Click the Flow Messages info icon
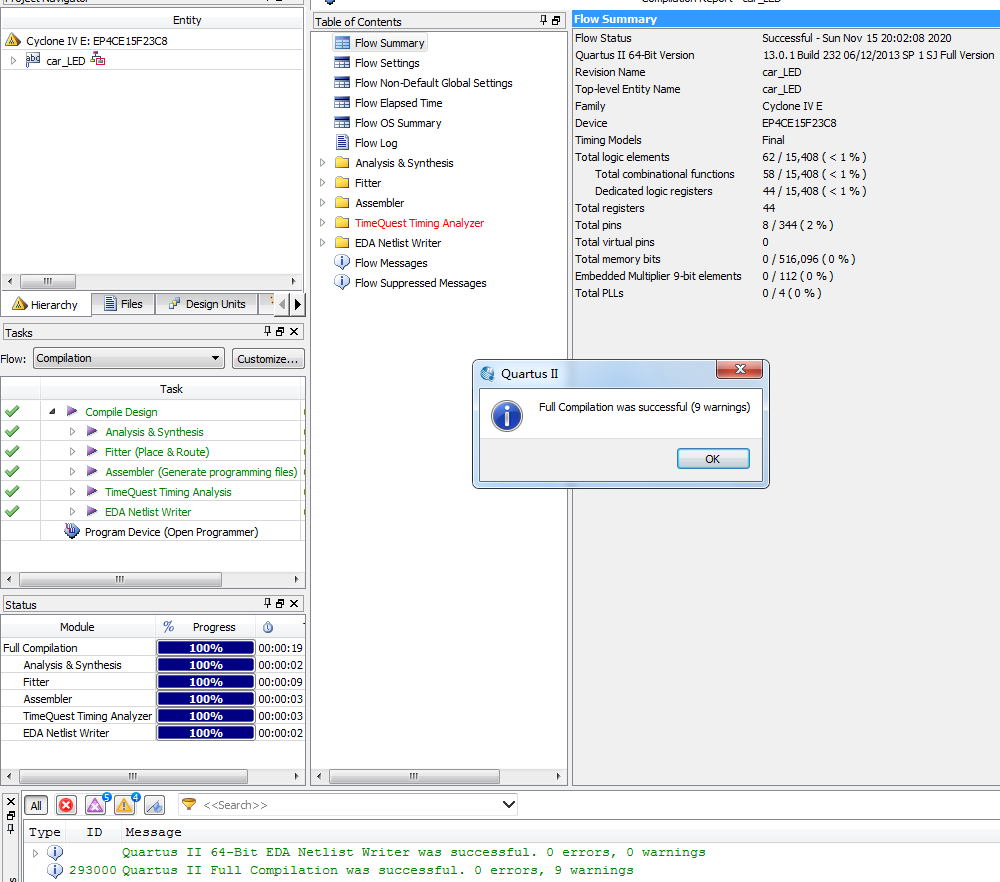Image resolution: width=1000 pixels, height=882 pixels. 342,262
